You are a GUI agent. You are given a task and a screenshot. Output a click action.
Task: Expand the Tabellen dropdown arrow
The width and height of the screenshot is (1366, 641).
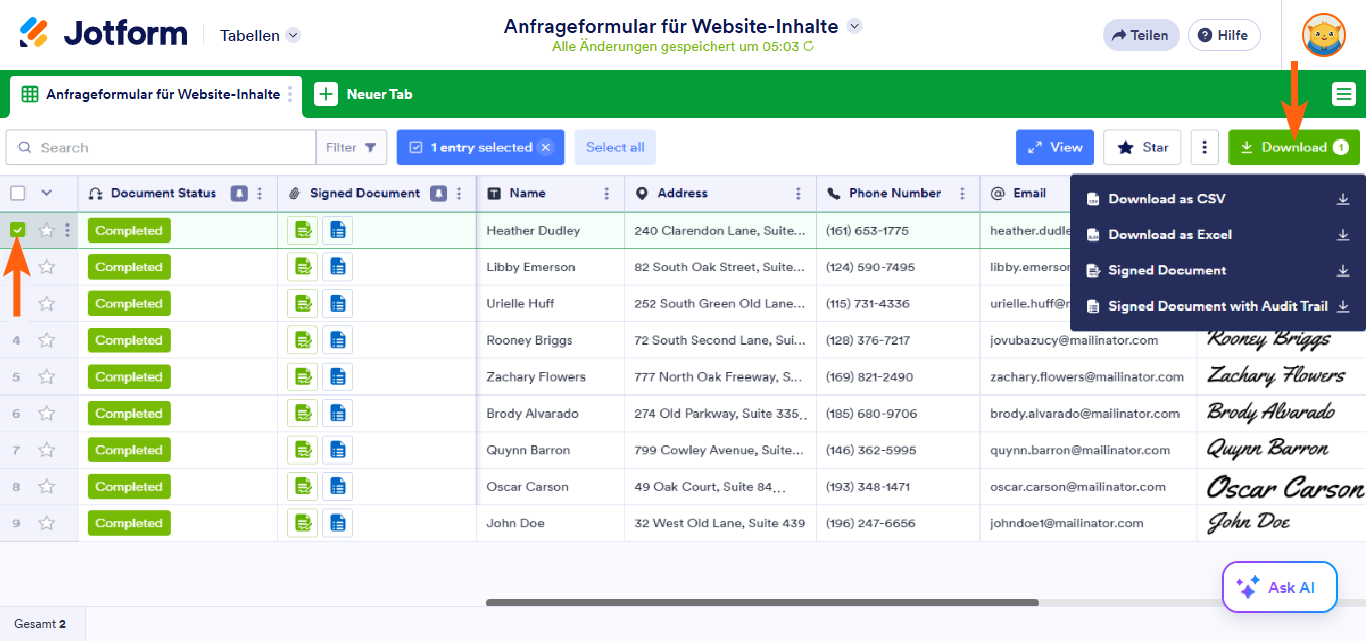pyautogui.click(x=293, y=35)
